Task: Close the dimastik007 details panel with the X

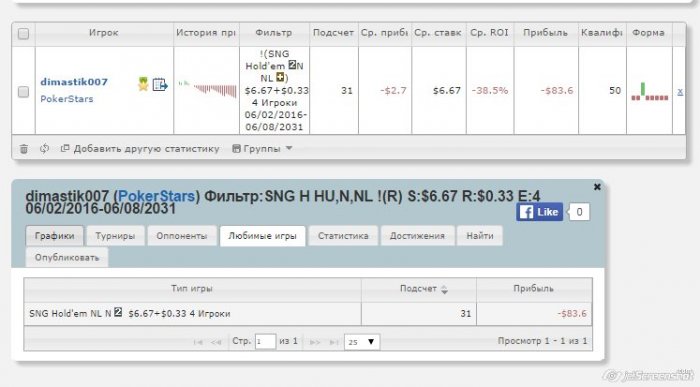Action: coord(597,187)
